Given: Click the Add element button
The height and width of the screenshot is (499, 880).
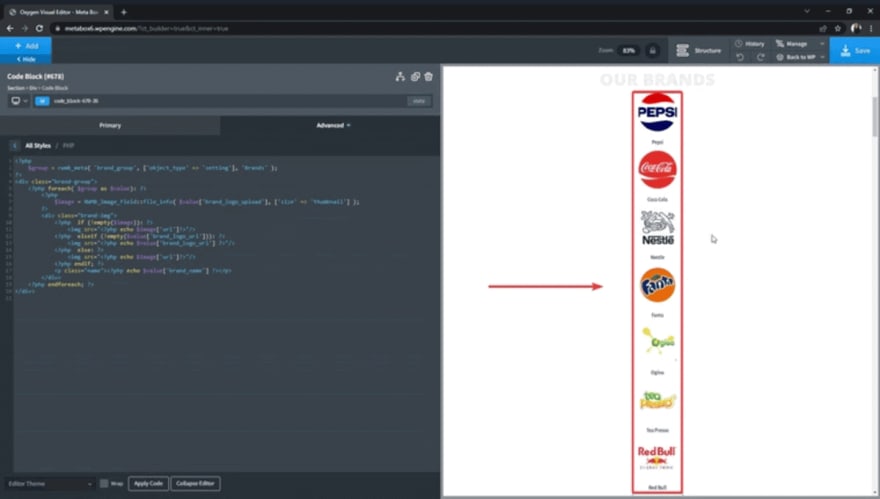Looking at the screenshot, I should tap(26, 45).
